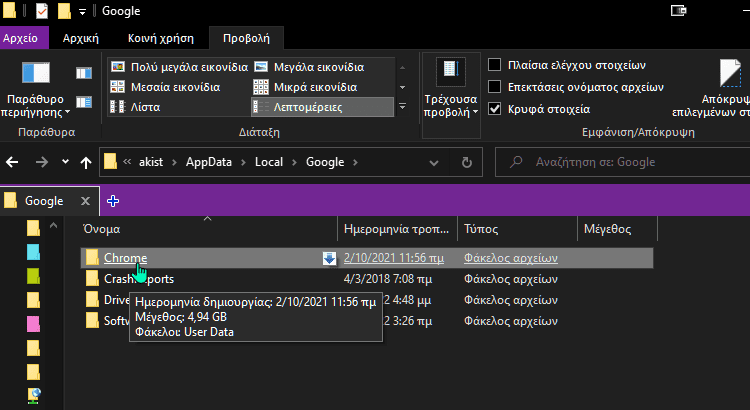
Task: Expand chevron after Google breadcrumb
Action: pos(355,162)
